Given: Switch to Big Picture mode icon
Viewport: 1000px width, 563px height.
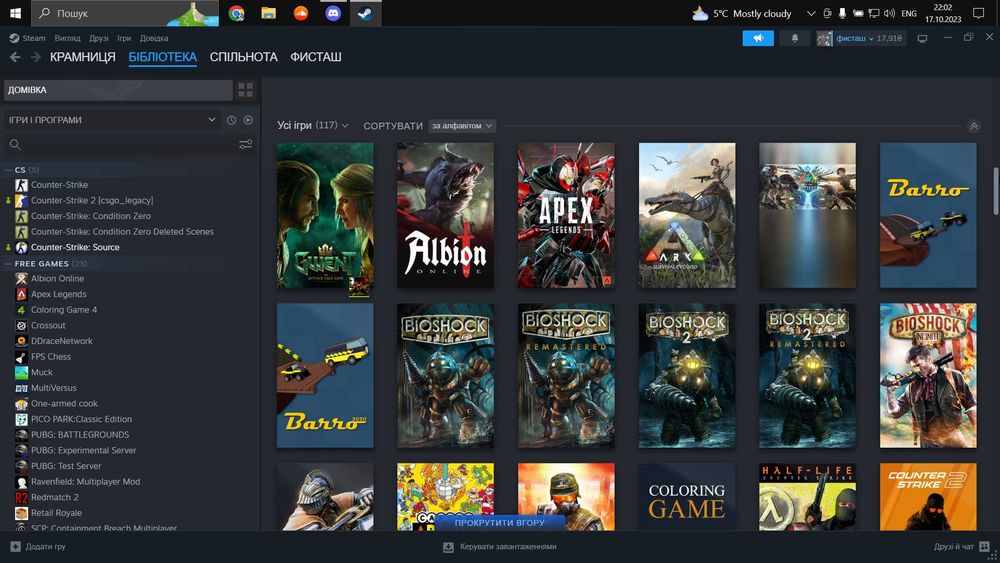Looking at the screenshot, I should pyautogui.click(x=922, y=38).
